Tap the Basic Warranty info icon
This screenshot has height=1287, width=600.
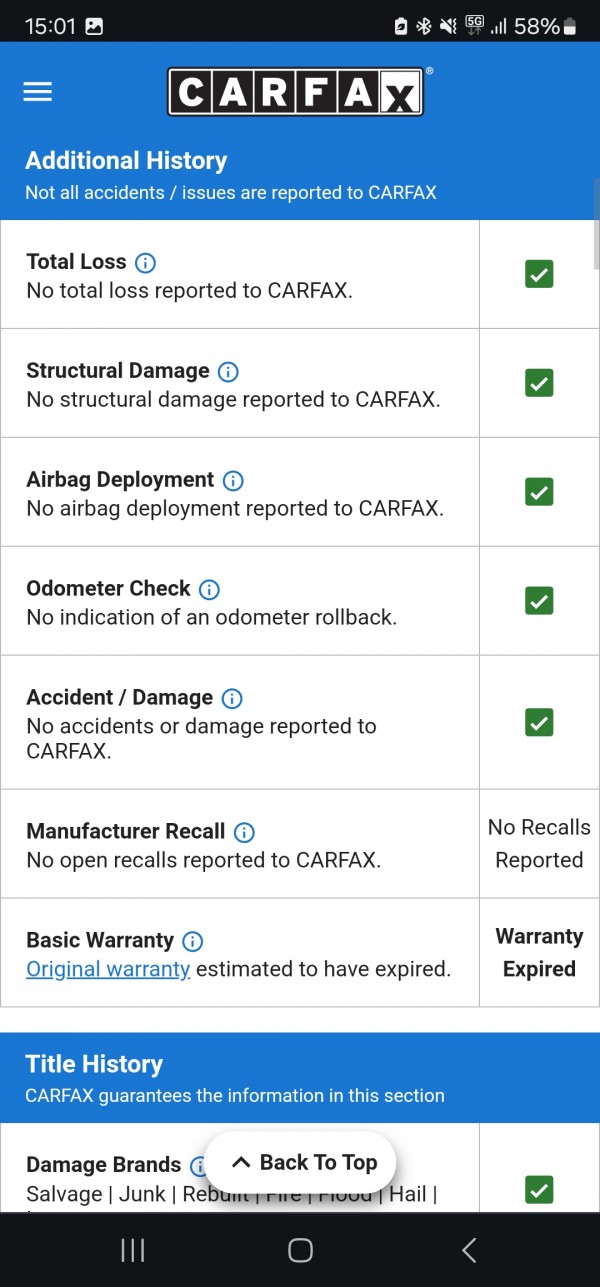(x=193, y=941)
